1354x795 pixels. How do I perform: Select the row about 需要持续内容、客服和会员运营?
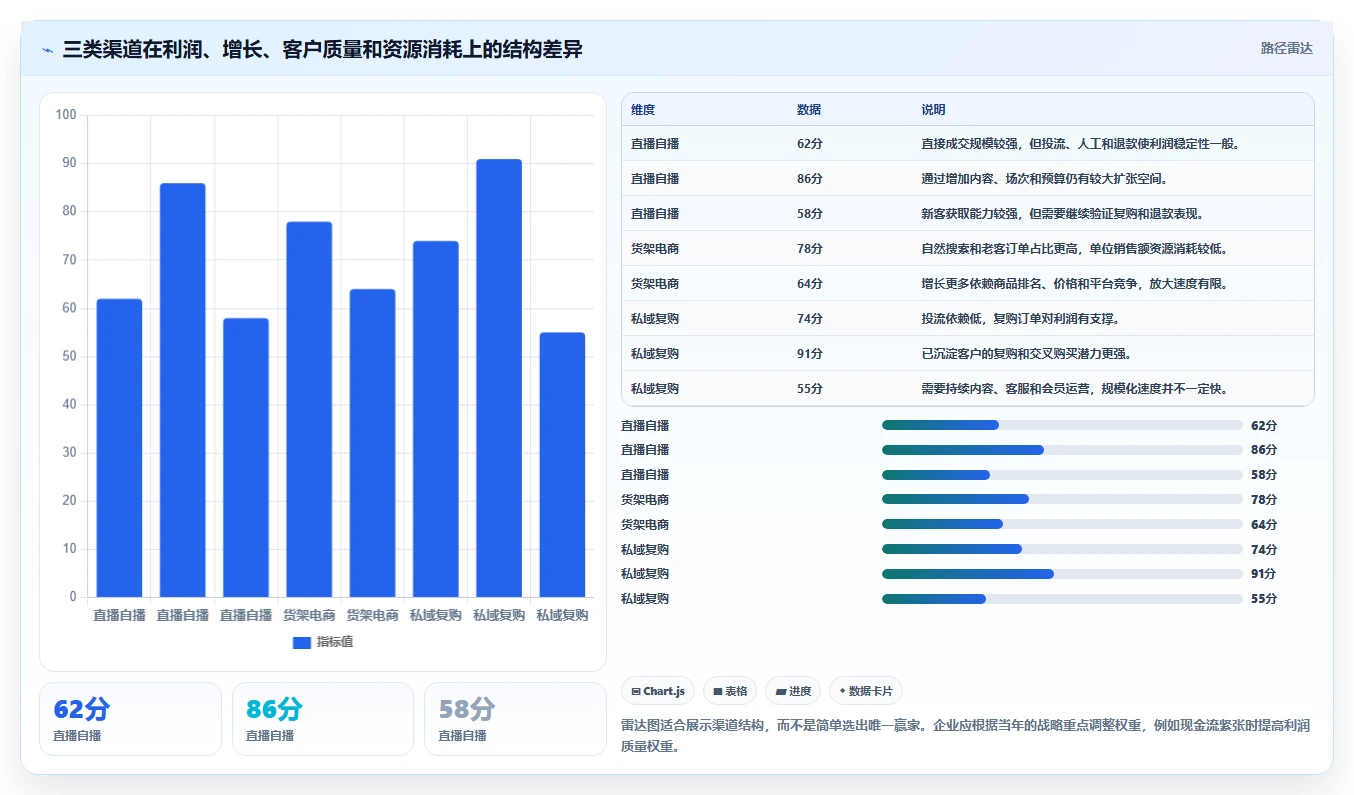967,388
